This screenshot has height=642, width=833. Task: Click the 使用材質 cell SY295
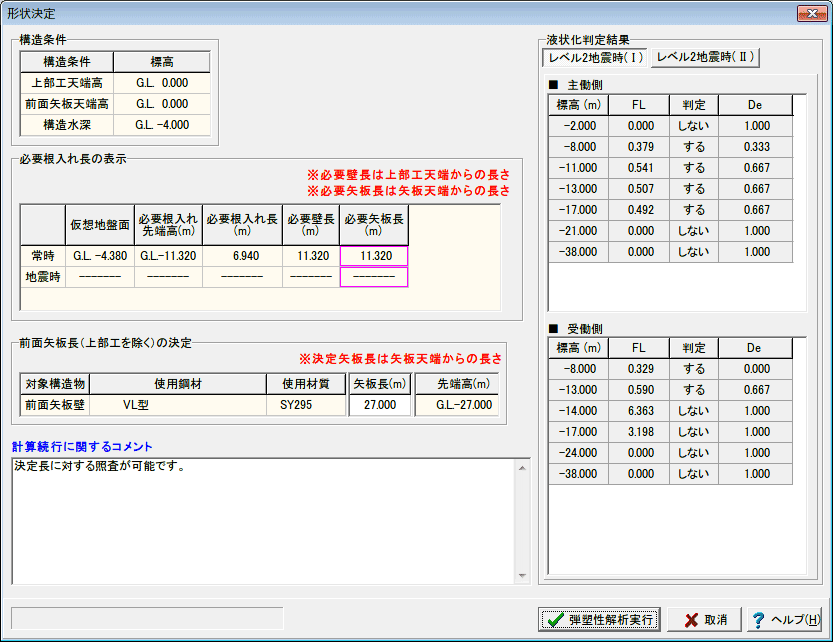[306, 405]
